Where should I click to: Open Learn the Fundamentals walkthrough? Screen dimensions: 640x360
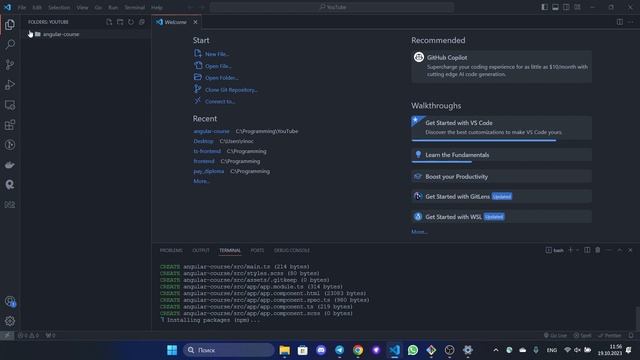[501, 155]
